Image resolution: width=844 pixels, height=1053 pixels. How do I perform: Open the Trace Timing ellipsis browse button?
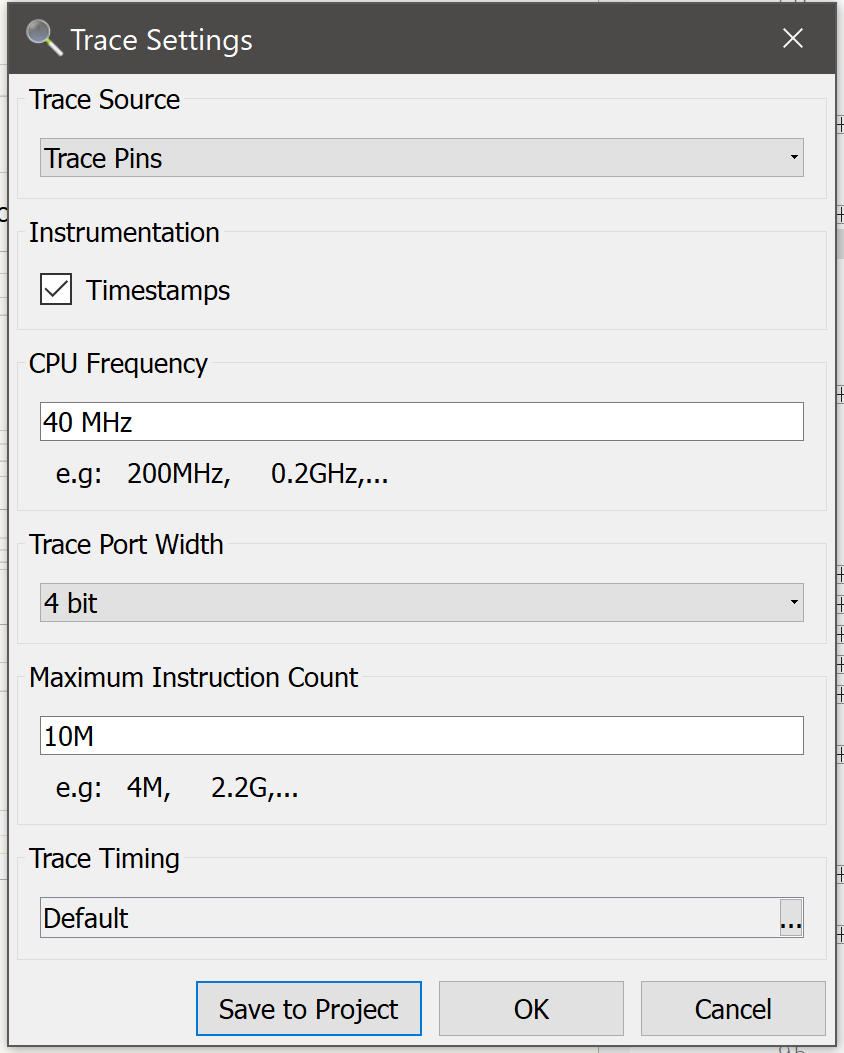[x=791, y=918]
